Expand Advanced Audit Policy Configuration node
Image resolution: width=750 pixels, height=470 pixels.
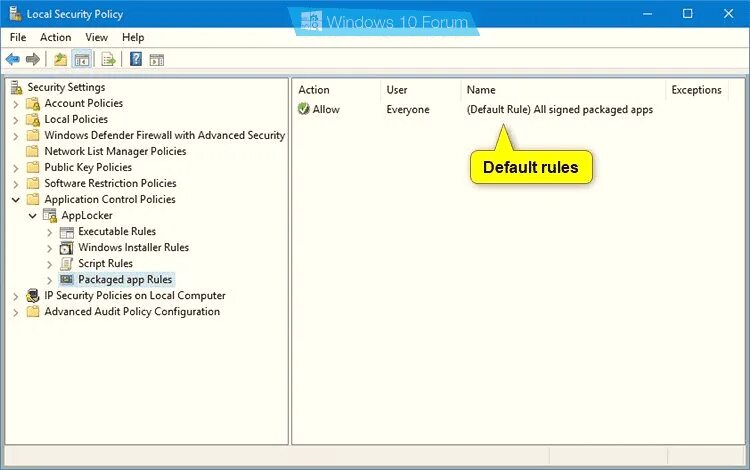point(16,313)
